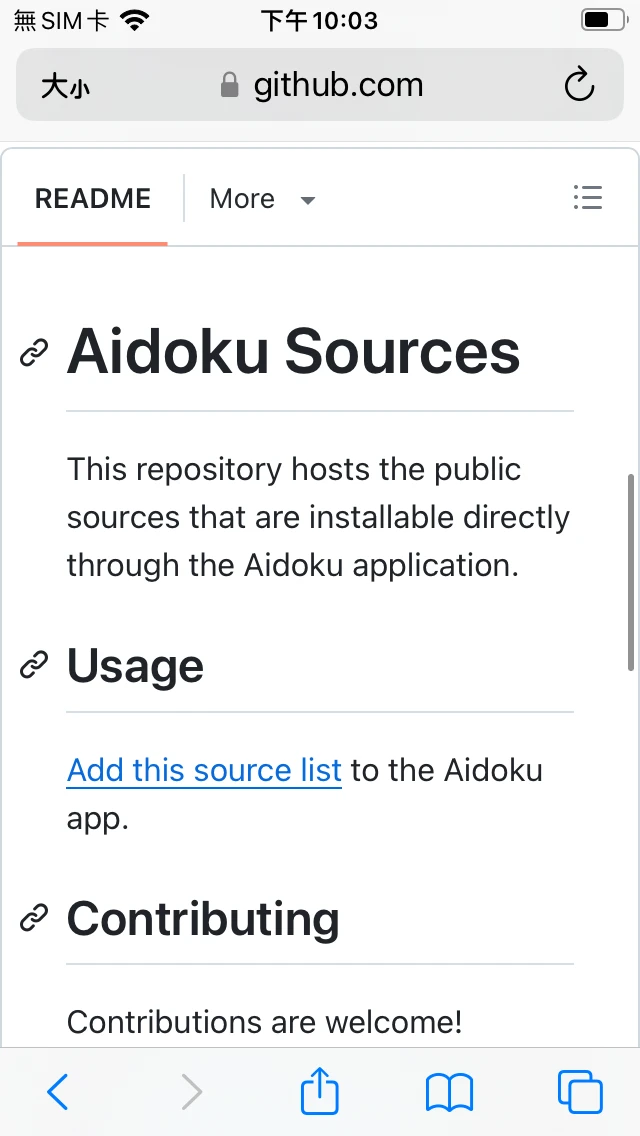Open the 'Add this source list' link
Viewport: 640px width, 1136px height.
pos(204,771)
